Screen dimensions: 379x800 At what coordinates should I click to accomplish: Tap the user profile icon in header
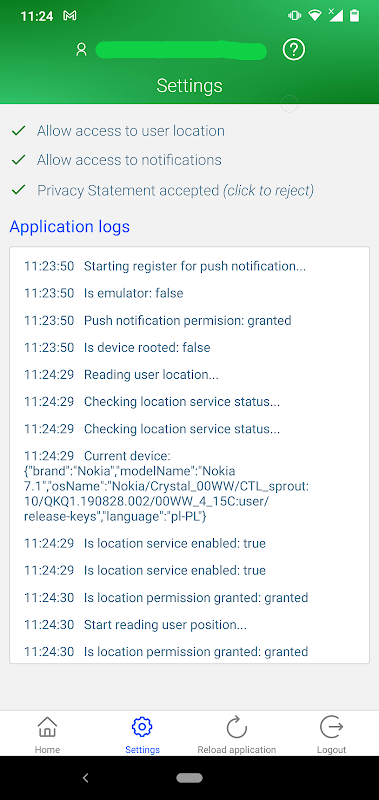(x=81, y=49)
